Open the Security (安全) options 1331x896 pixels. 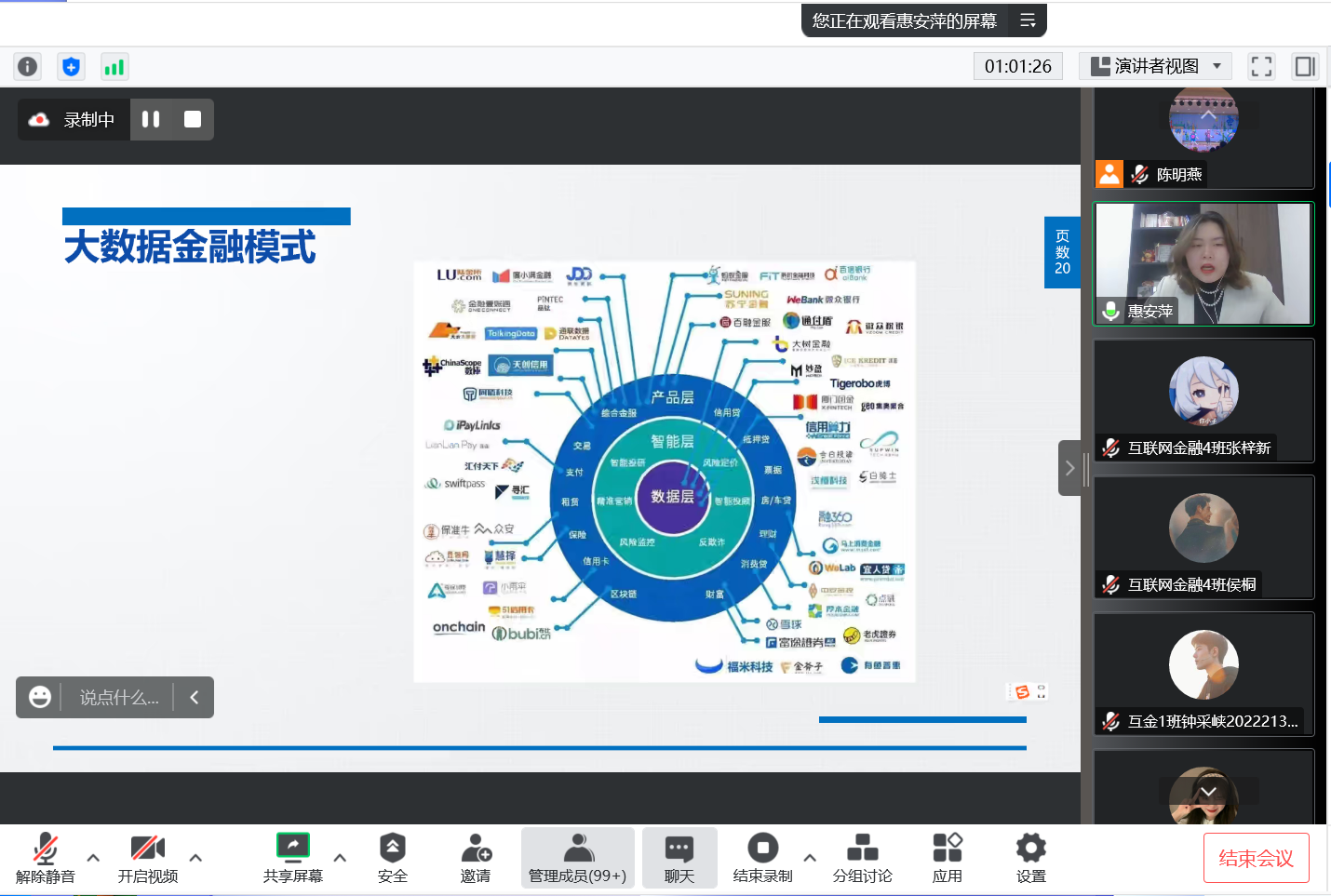click(x=392, y=858)
